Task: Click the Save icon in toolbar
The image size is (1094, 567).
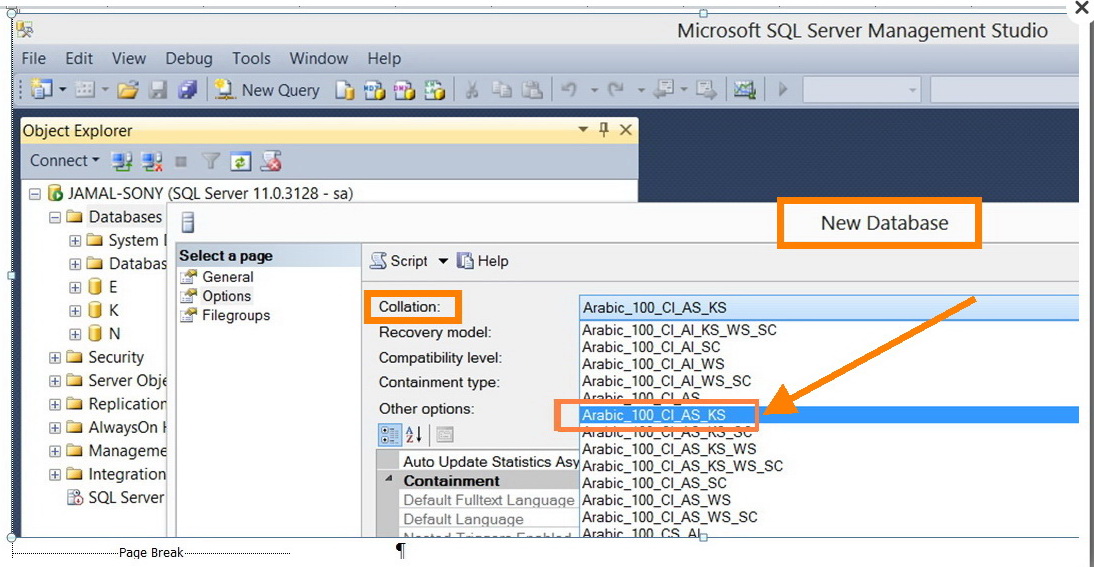Action: (x=158, y=90)
